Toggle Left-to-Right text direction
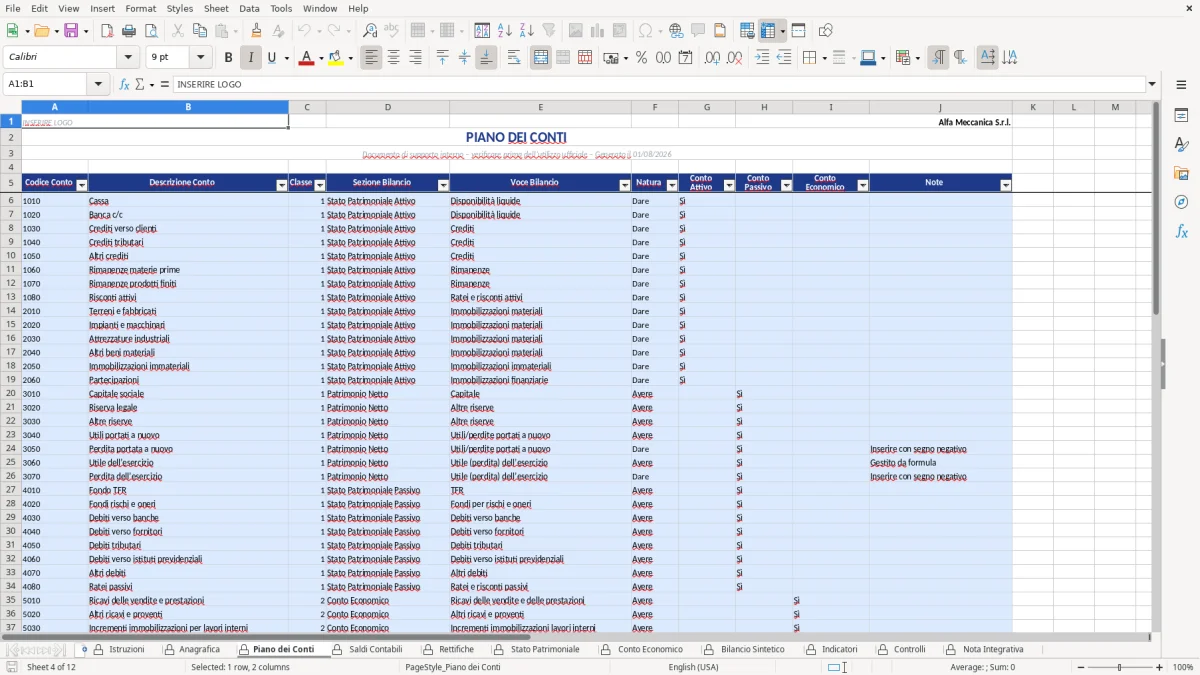 point(938,58)
